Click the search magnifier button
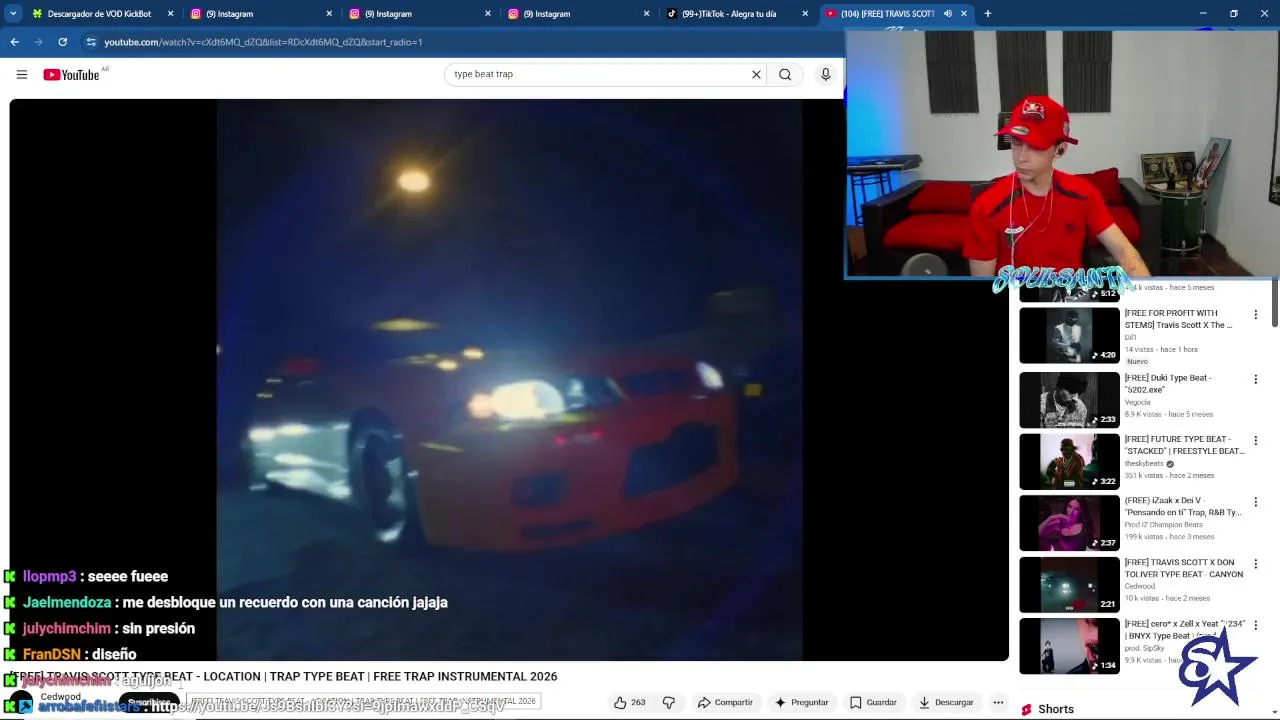The image size is (1280, 720). coord(785,74)
